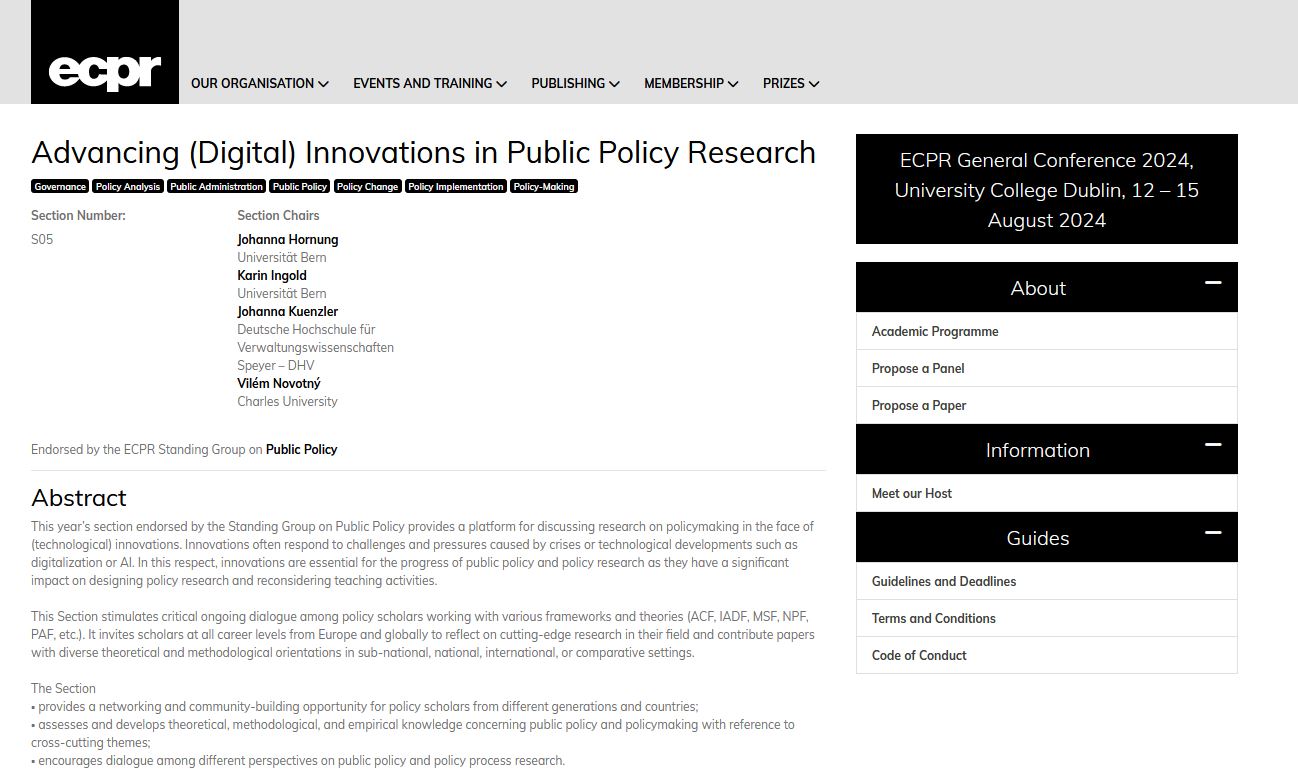Open the Membership menu
Viewport: 1298px width, 772px height.
[x=691, y=84]
